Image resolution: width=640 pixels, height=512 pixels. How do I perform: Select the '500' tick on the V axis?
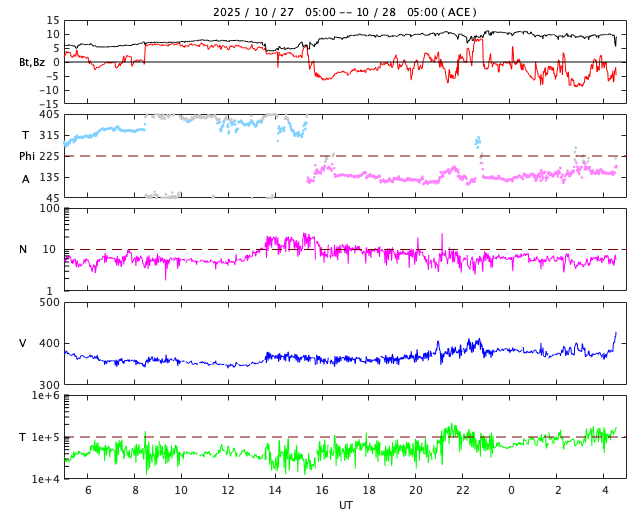tap(49, 303)
